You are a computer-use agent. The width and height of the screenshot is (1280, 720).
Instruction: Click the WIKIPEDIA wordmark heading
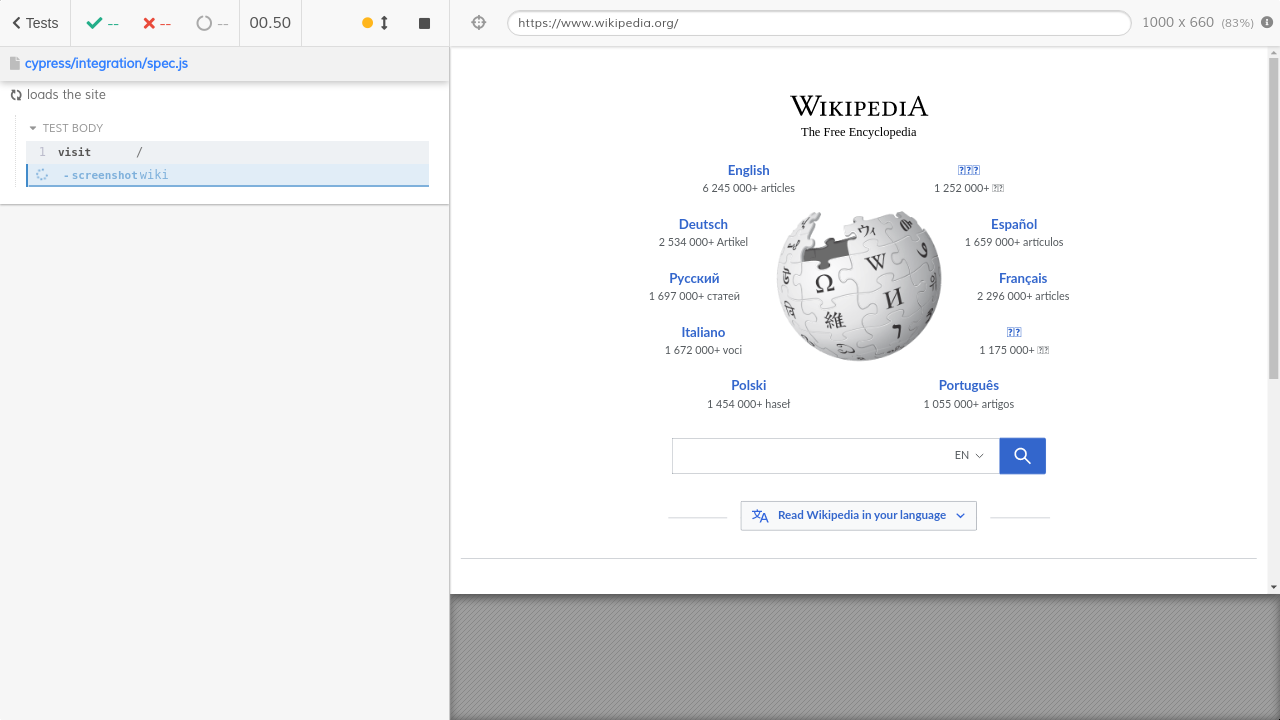pyautogui.click(x=859, y=106)
